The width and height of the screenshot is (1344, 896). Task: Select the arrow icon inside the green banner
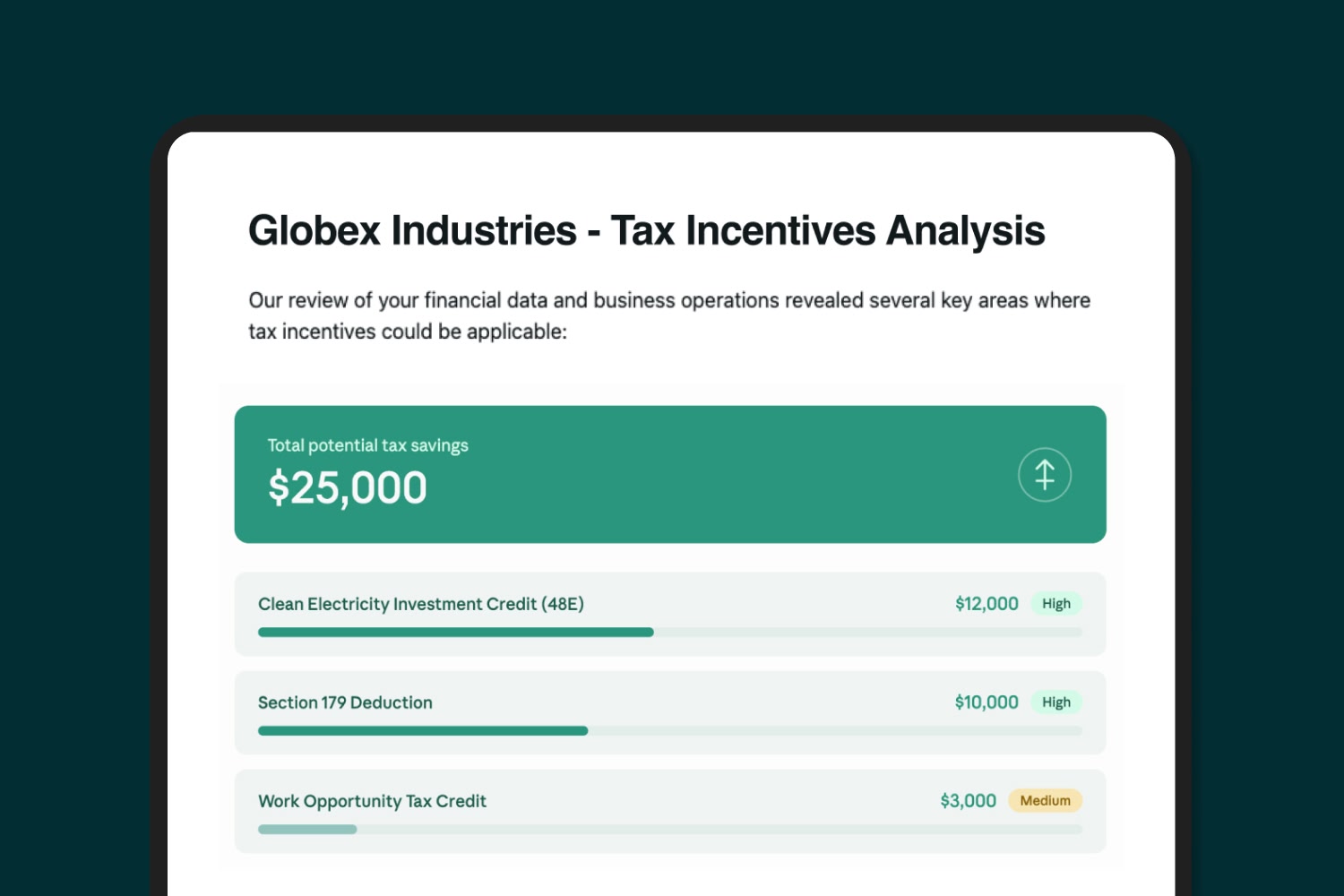(x=1045, y=475)
